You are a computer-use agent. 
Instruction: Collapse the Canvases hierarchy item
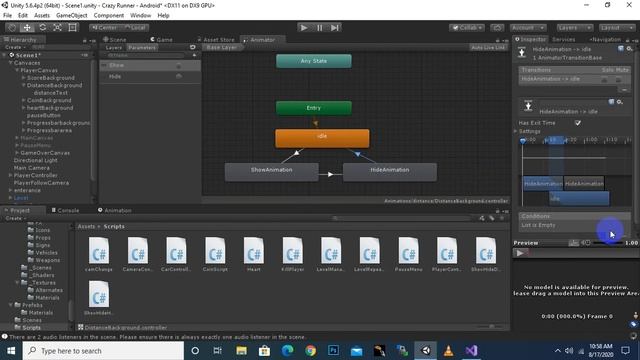tap(10, 63)
